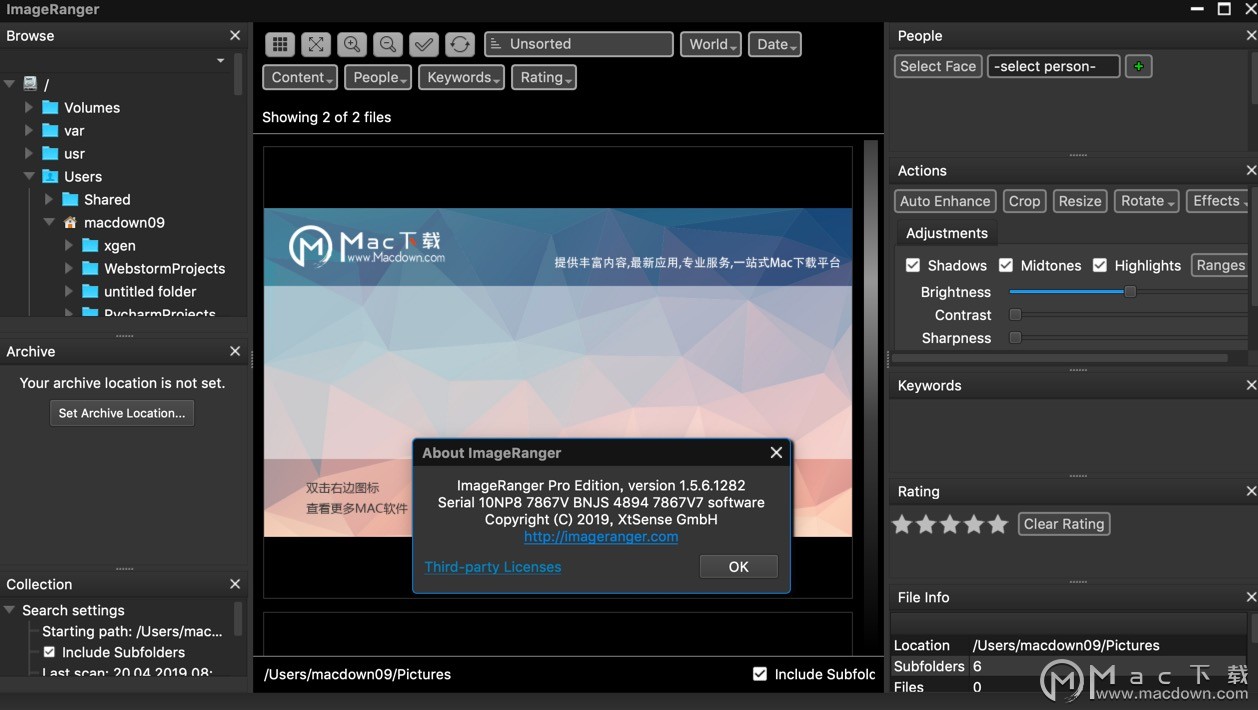Click the Volumes folder icon
Viewport: 1258px width, 710px height.
click(x=50, y=107)
